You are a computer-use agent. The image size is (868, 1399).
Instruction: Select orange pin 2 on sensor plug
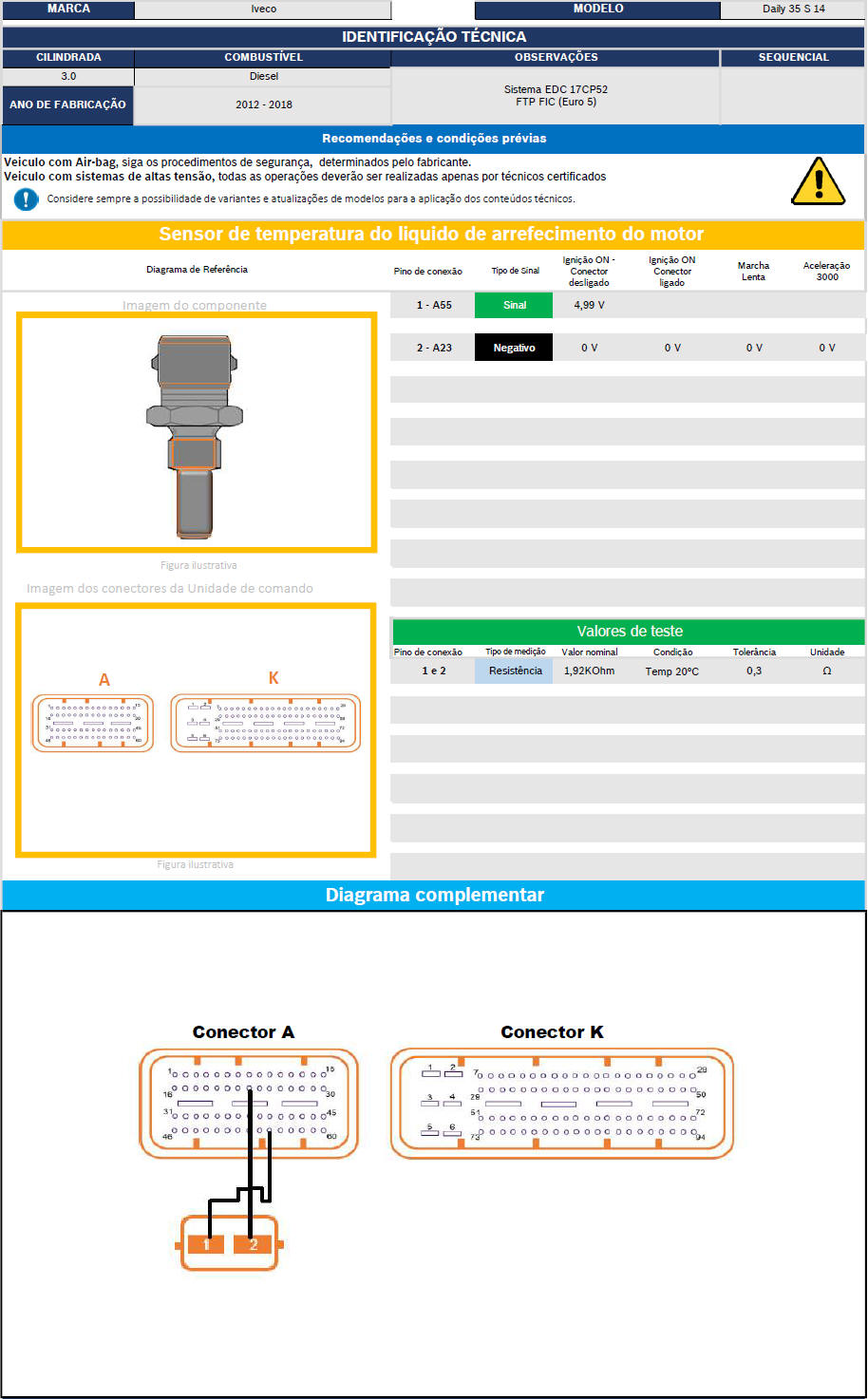point(253,1244)
